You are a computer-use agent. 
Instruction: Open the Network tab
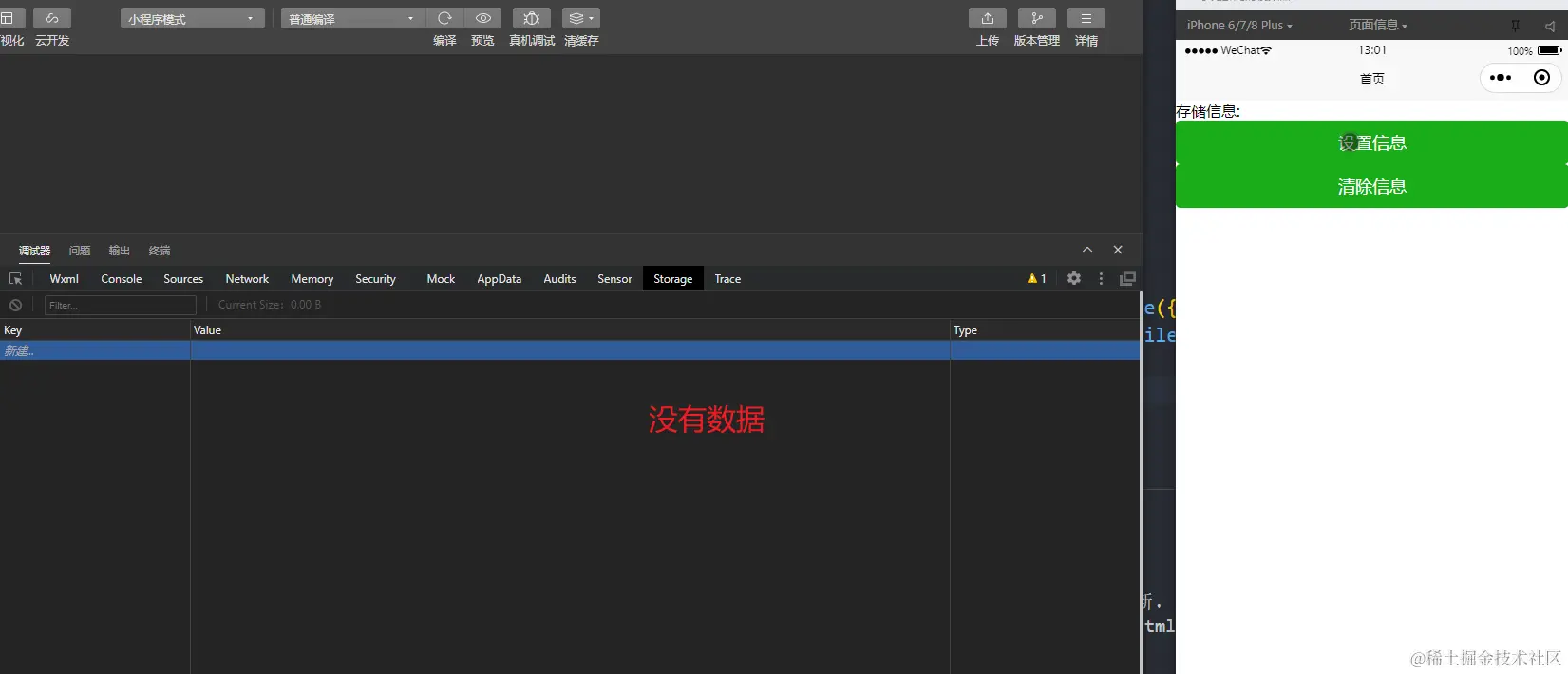(x=247, y=279)
